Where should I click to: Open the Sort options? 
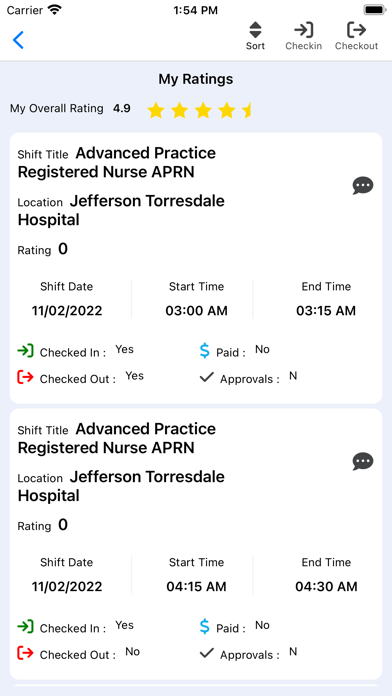[x=255, y=36]
